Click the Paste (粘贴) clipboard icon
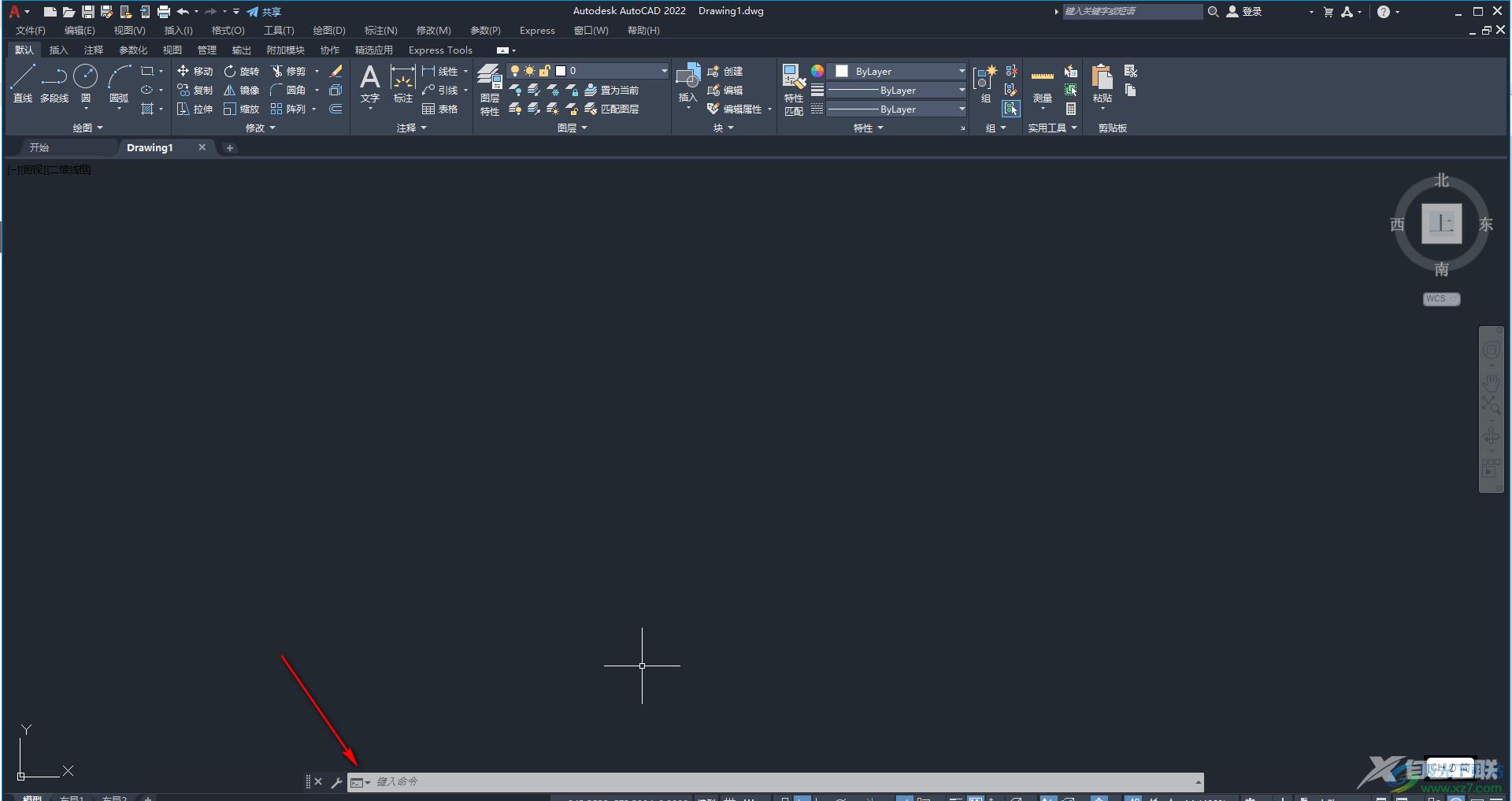Screen dimensions: 1512x801 (x=1102, y=83)
